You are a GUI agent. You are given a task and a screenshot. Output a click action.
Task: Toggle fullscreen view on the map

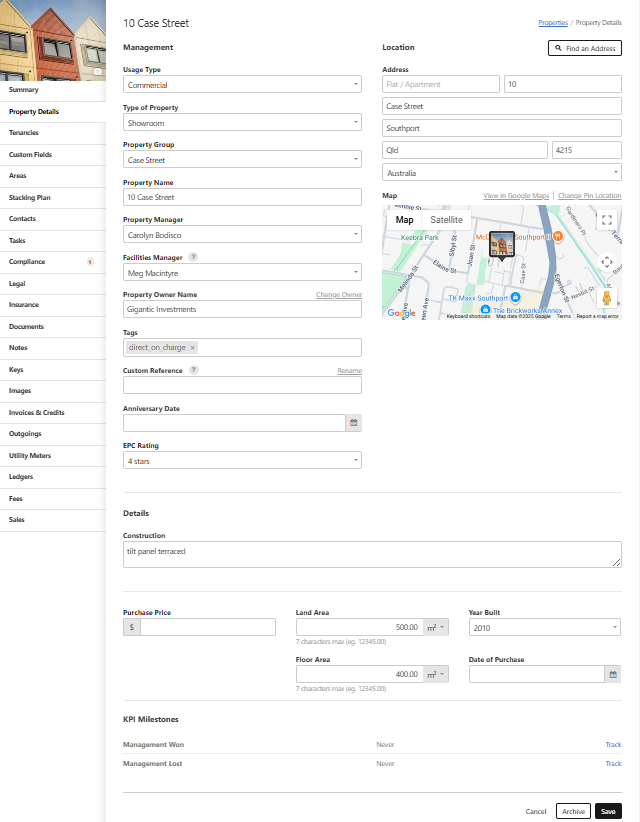coord(606,221)
